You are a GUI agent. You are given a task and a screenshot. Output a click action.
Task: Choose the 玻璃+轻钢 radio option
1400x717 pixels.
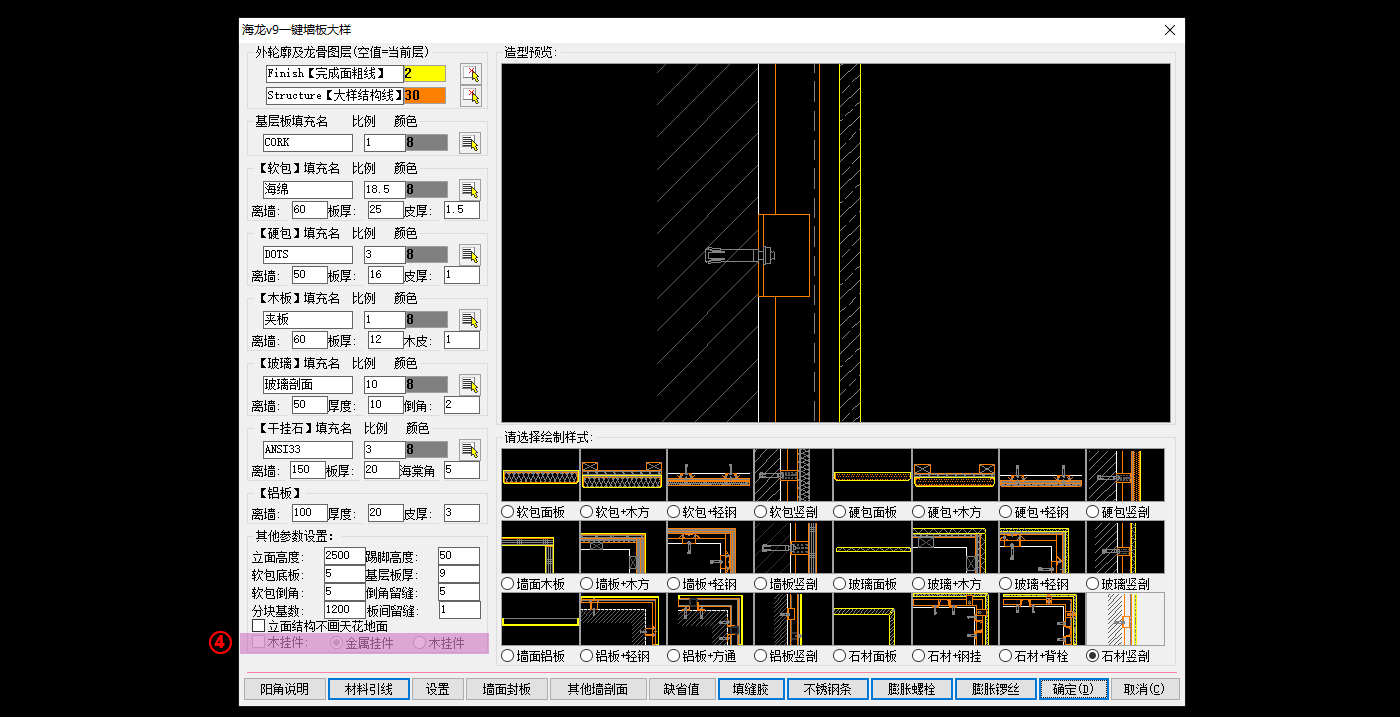(1006, 584)
